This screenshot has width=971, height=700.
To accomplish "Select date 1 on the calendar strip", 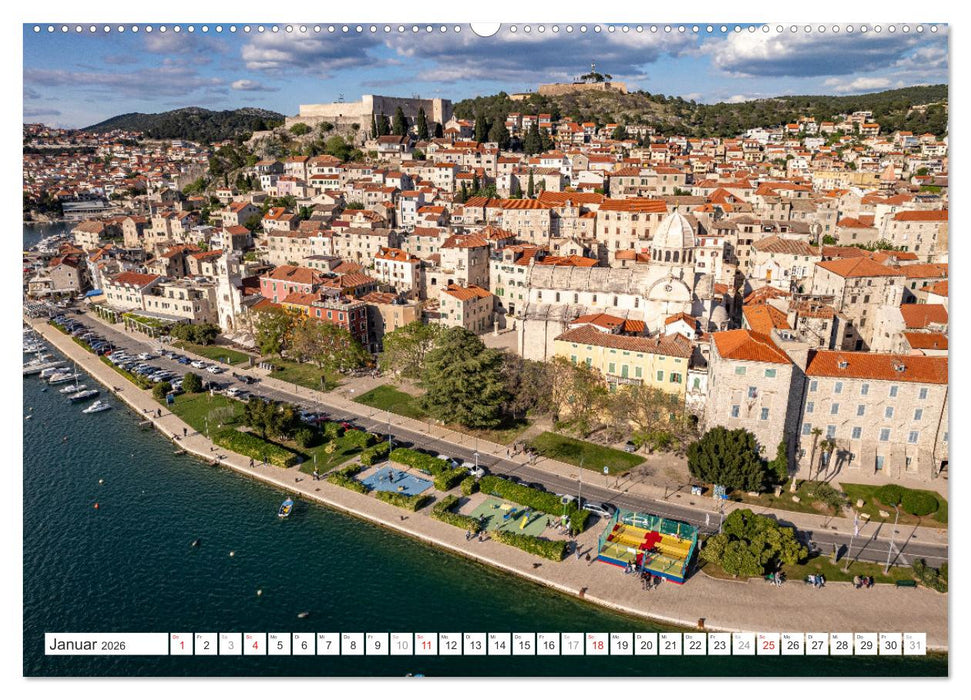I will [181, 646].
